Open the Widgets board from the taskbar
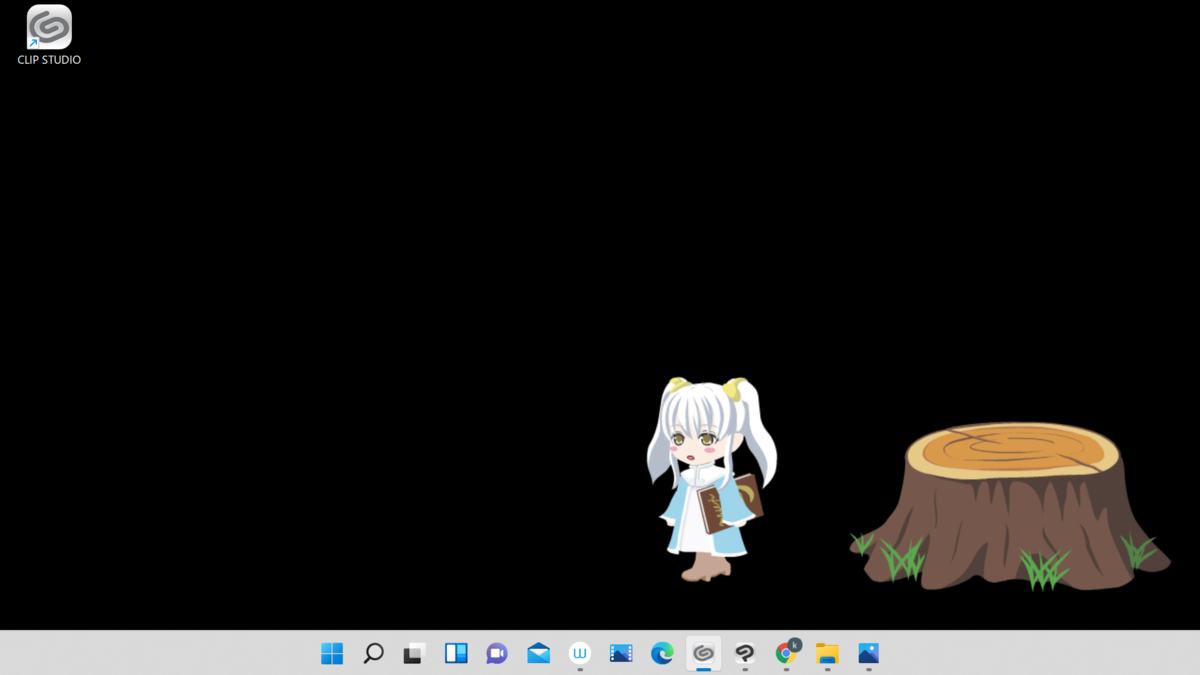Viewport: 1200px width, 675px height. (456, 653)
